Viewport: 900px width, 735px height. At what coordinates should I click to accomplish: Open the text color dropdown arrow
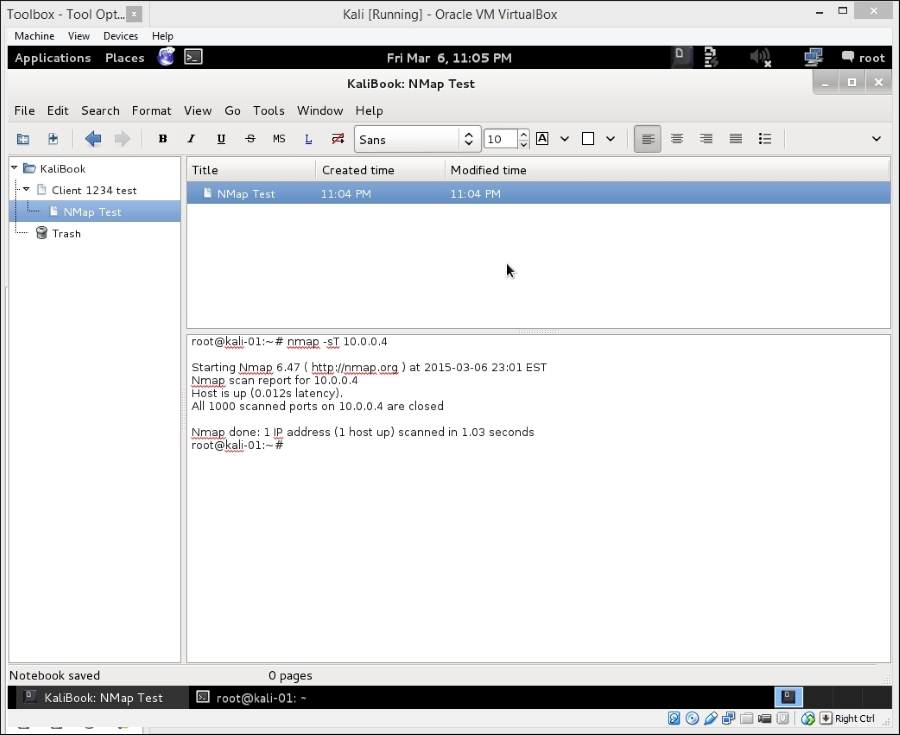tap(564, 139)
